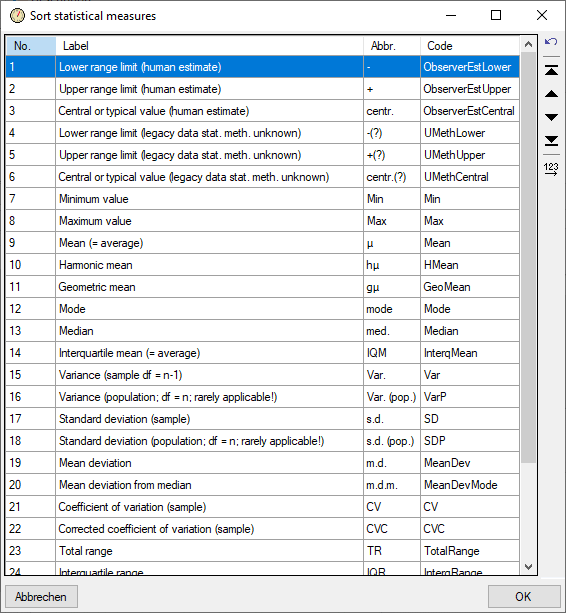Click the HMean code cell
This screenshot has width=566, height=613.
pos(470,265)
